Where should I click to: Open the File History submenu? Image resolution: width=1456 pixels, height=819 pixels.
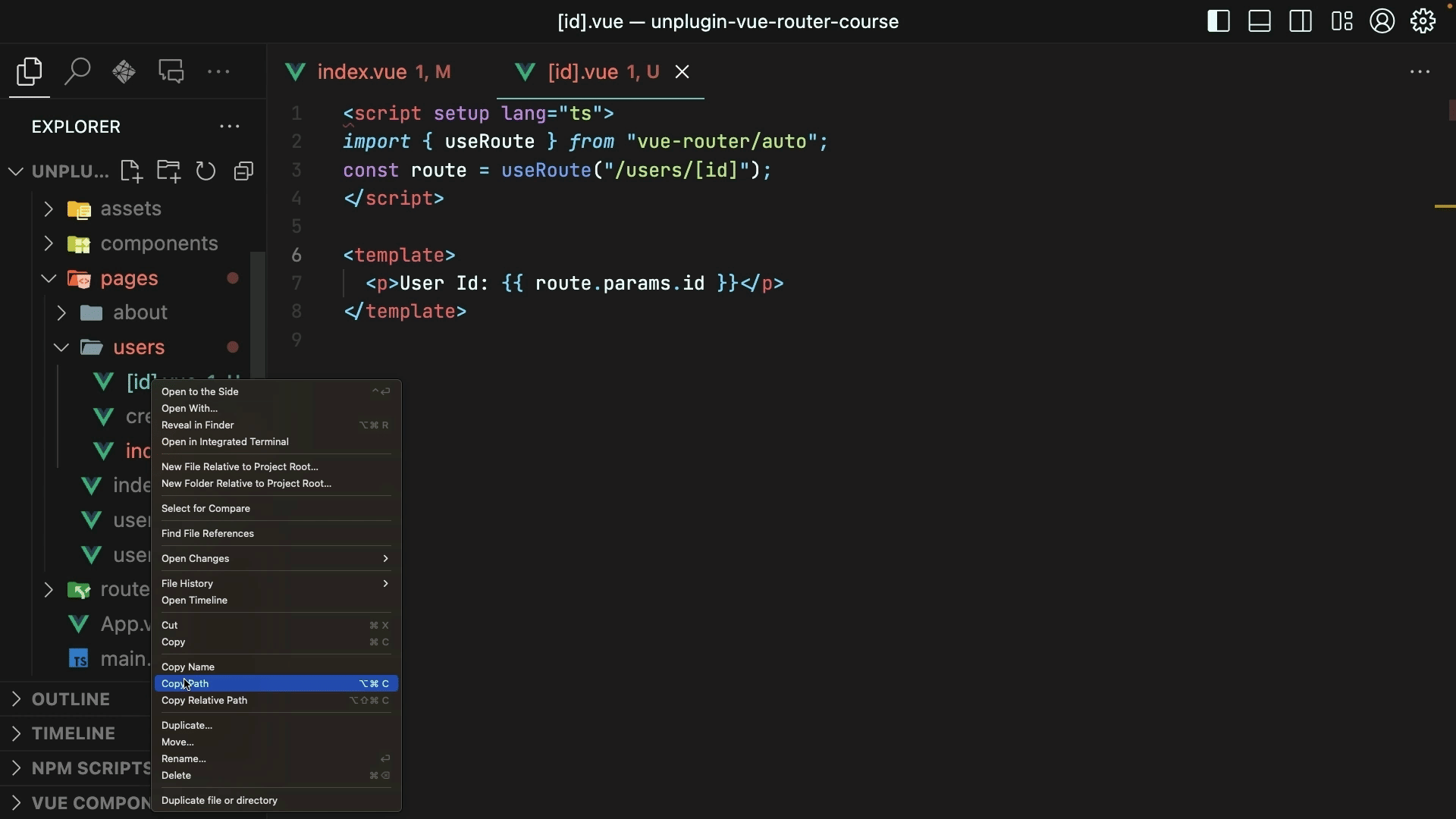(276, 584)
